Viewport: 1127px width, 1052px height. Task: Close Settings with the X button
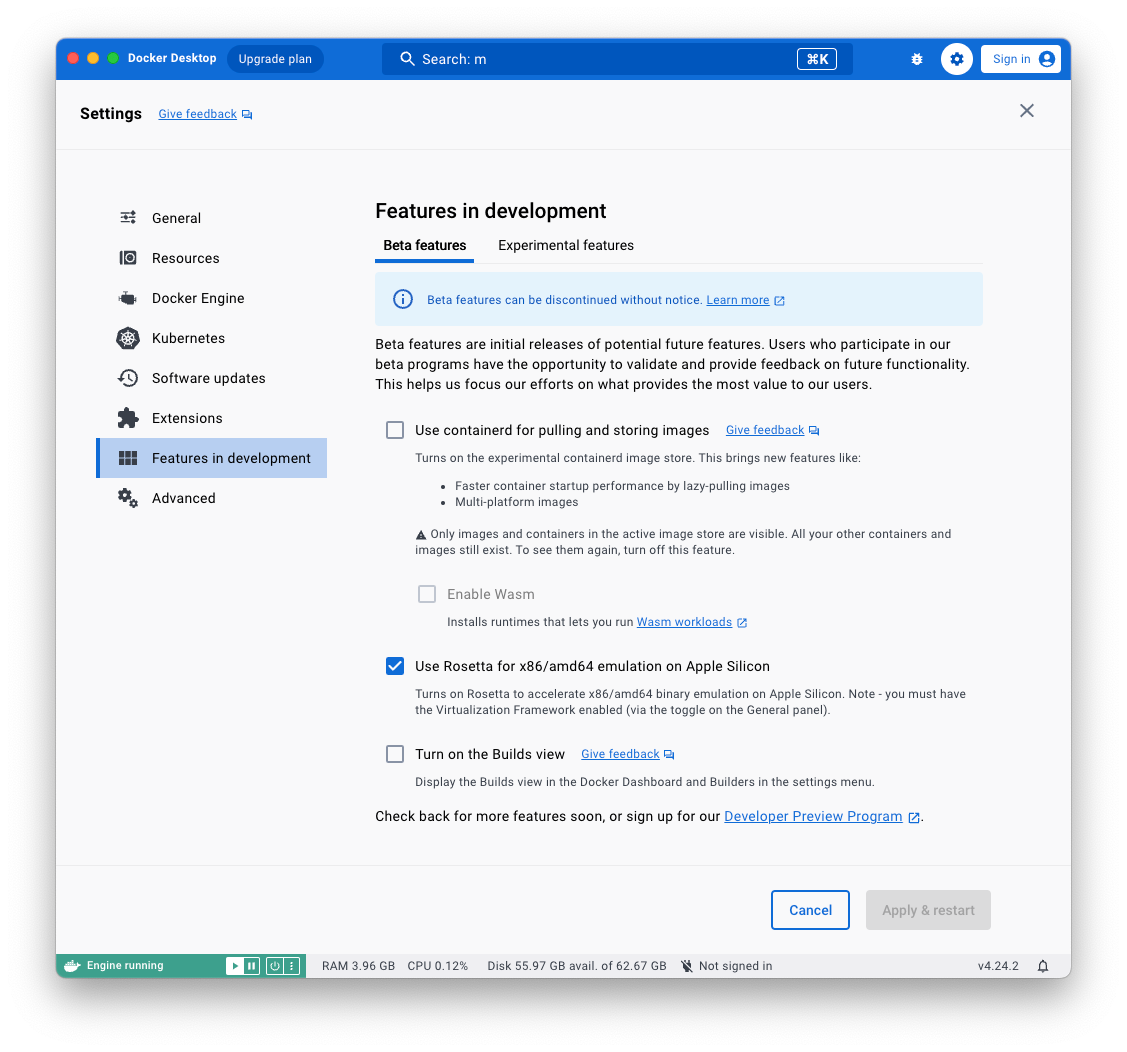pos(1026,111)
